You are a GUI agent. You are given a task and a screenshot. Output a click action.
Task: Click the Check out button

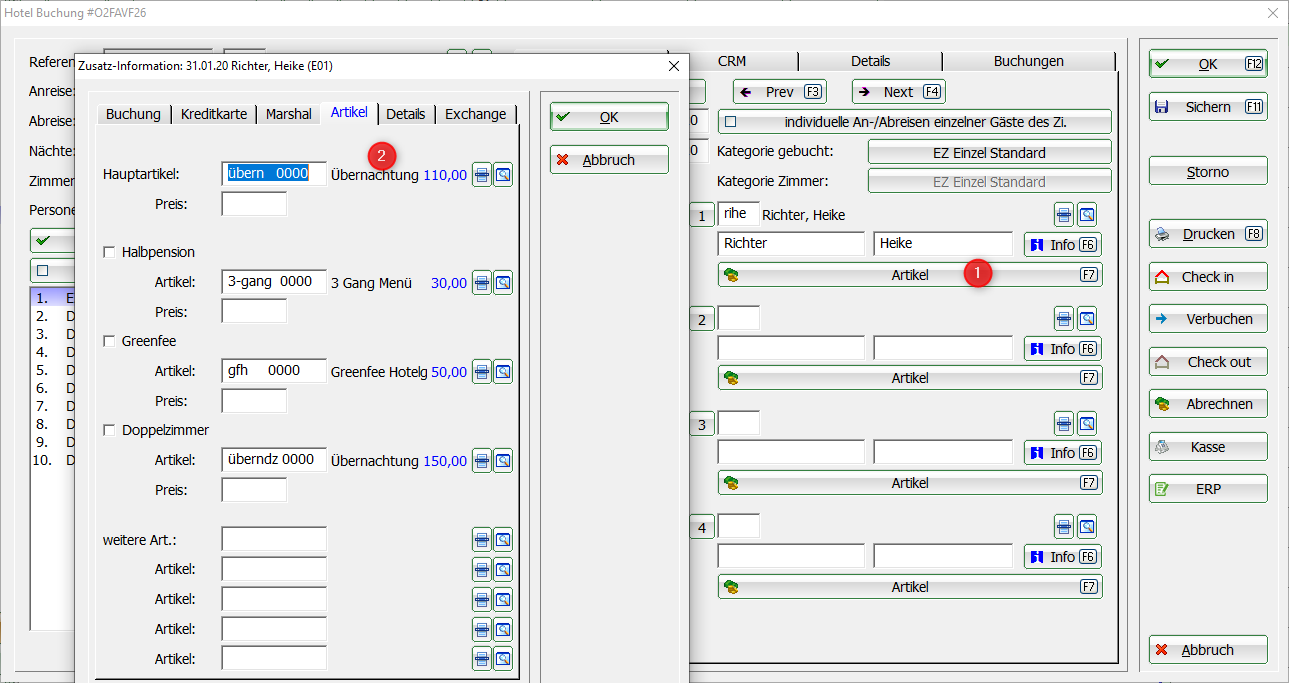click(1208, 362)
